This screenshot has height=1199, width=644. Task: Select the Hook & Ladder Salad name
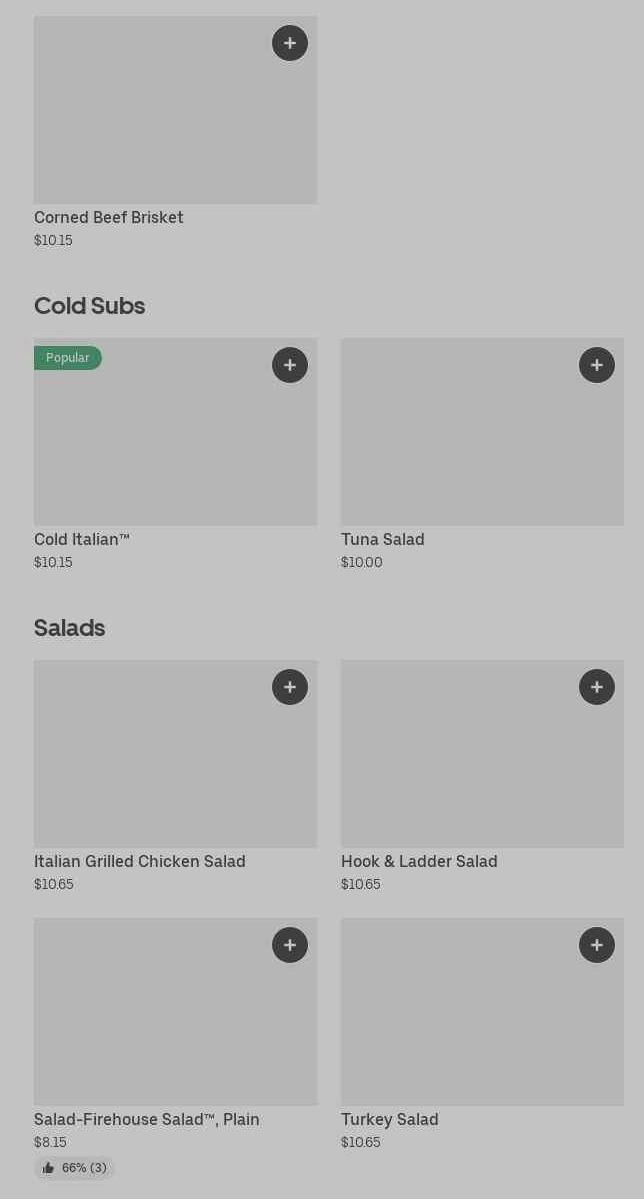419,862
